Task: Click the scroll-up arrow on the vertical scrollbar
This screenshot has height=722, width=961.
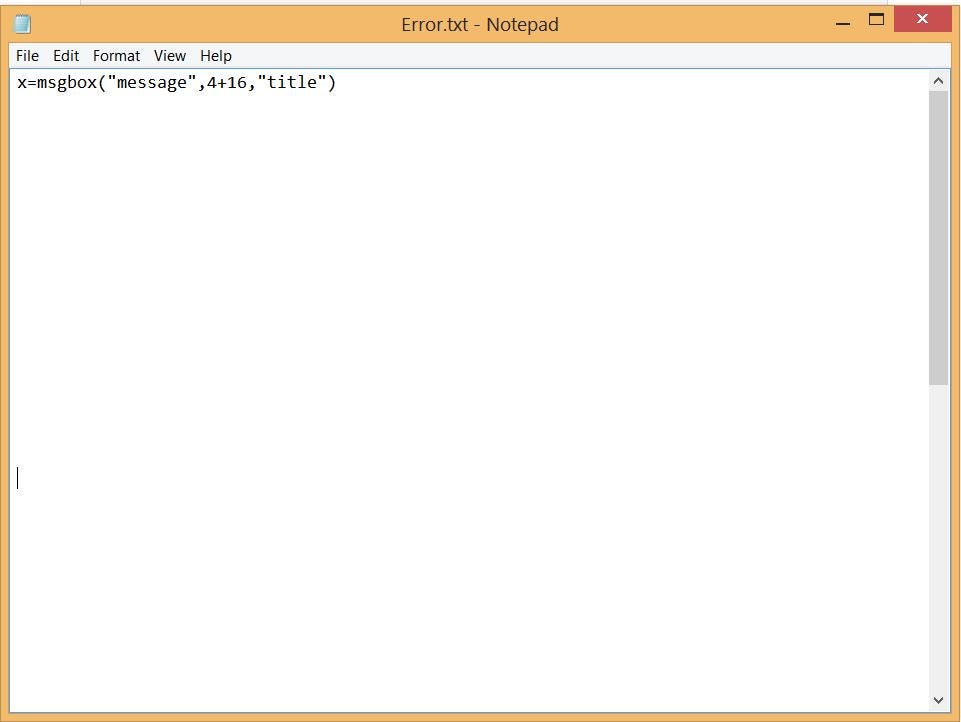Action: tap(937, 79)
